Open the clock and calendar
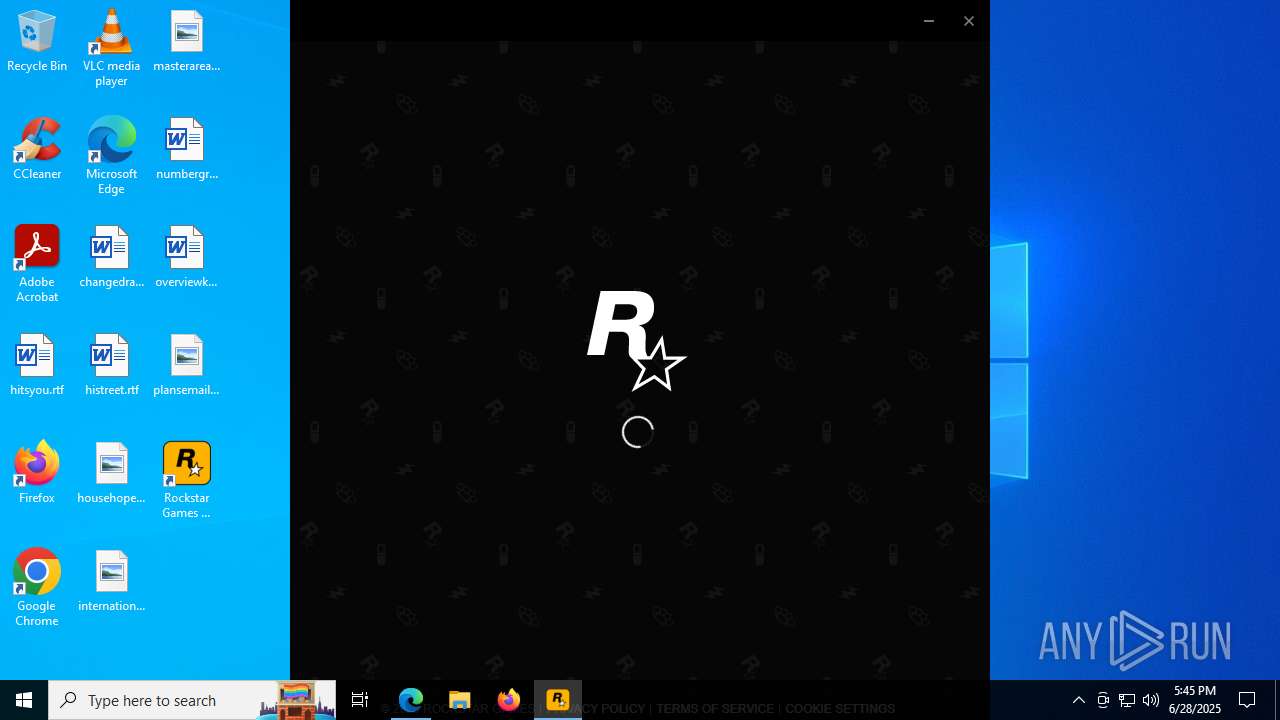Screen dimensions: 1280x720 click(x=1195, y=700)
